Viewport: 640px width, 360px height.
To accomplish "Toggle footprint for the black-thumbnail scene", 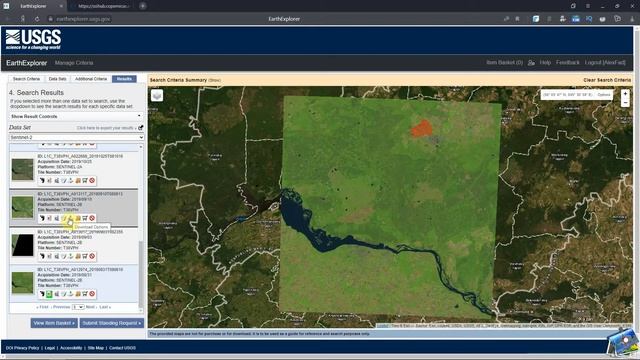I will click(42, 256).
